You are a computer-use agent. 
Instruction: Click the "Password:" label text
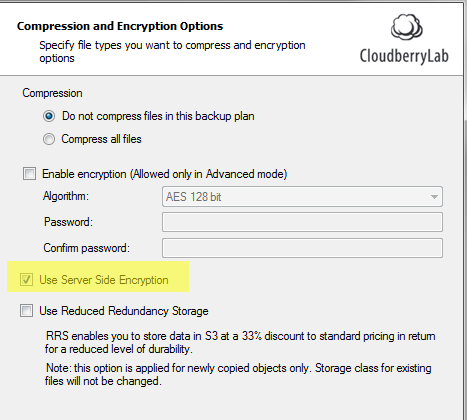(68, 222)
